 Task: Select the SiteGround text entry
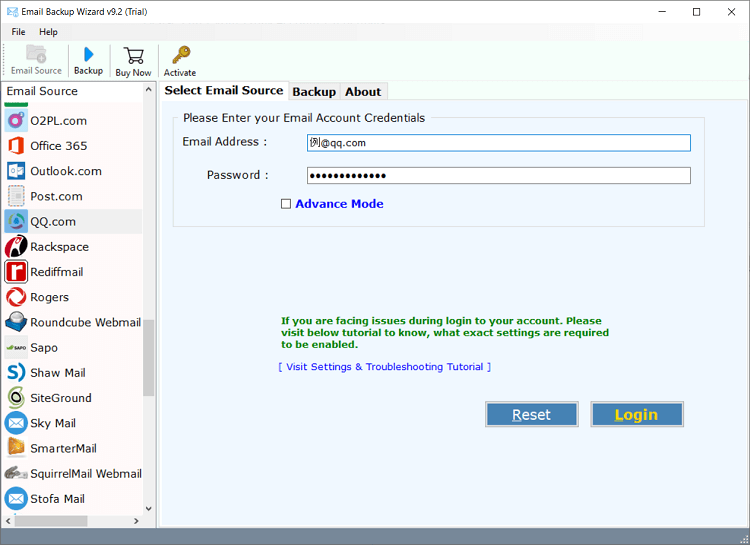point(61,398)
